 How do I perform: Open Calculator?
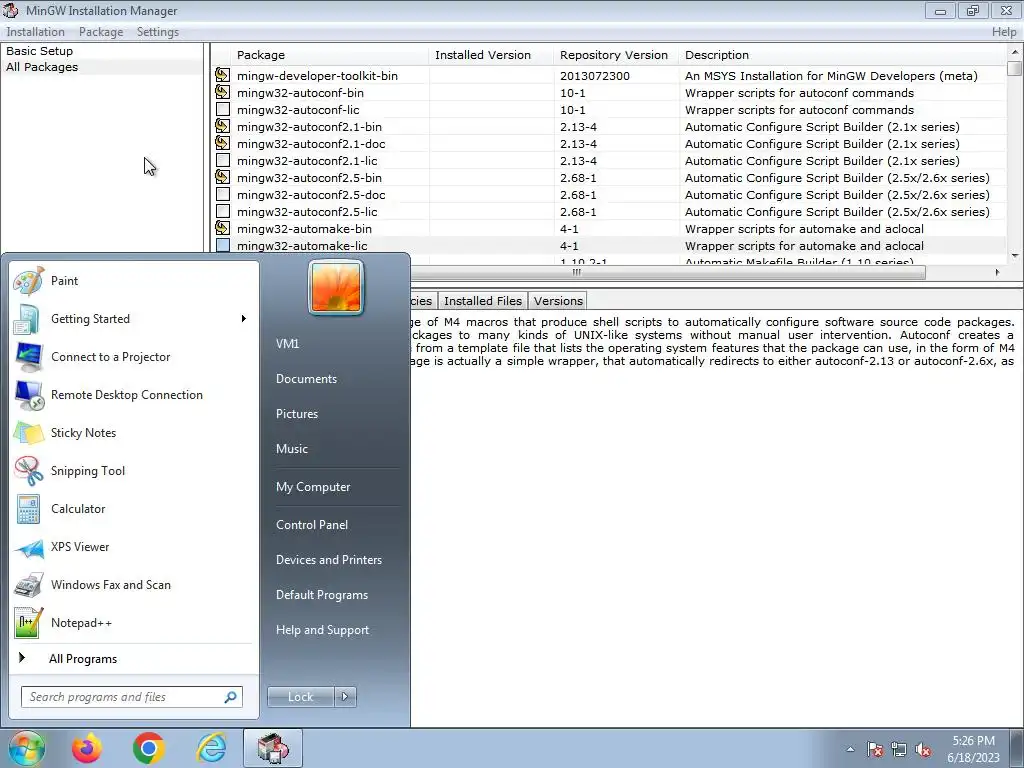point(134,509)
